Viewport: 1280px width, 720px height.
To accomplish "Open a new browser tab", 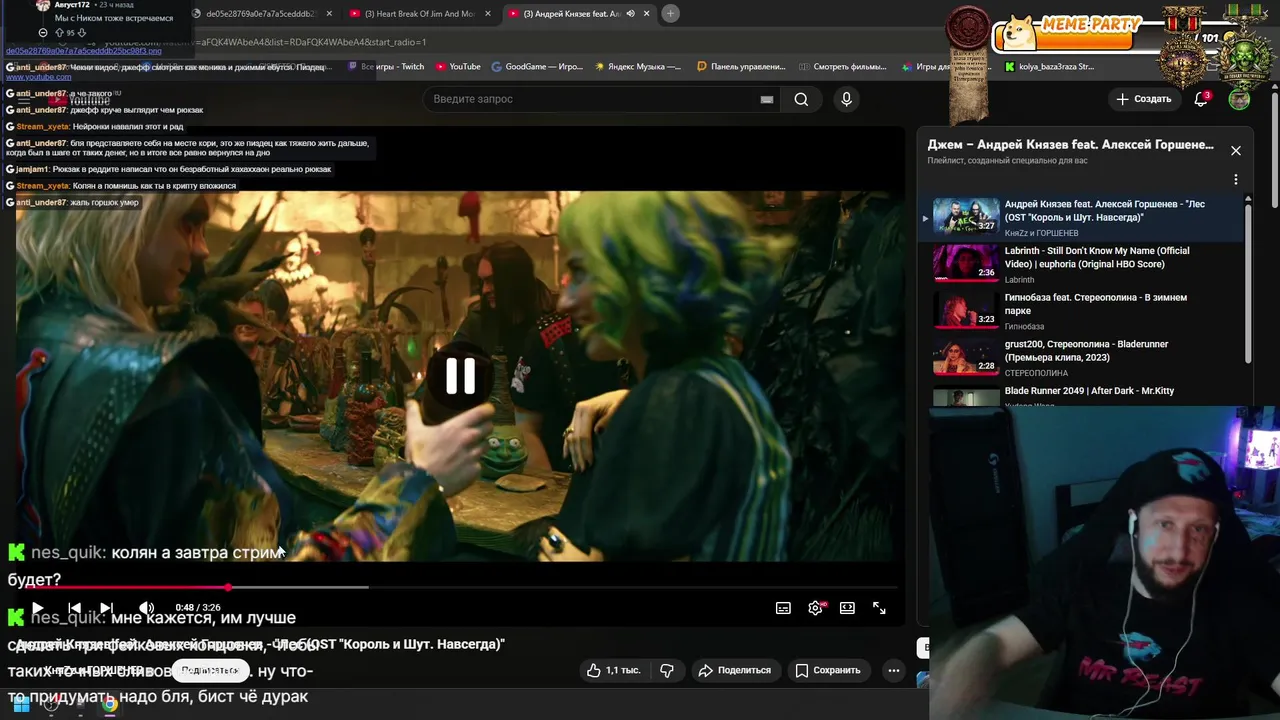I will pos(670,13).
